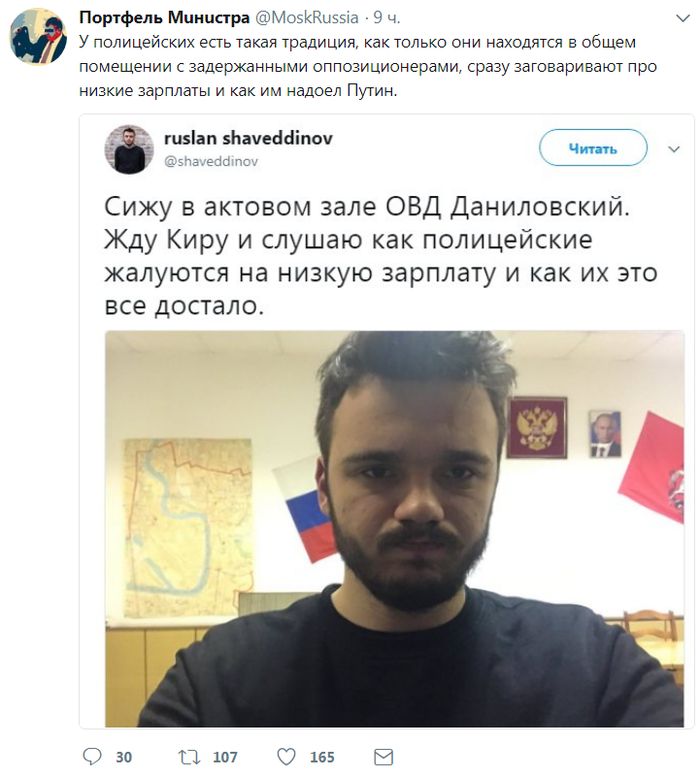The image size is (700, 777).
Task: Open the Портфель Министра profile avatar
Action: (38, 36)
